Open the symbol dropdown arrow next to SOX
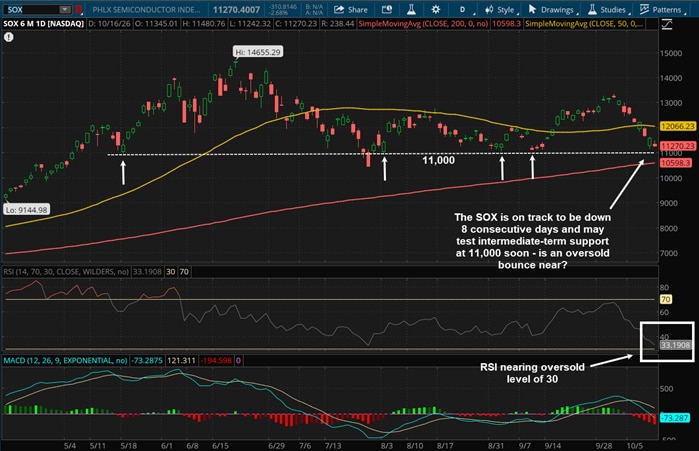The image size is (699, 451). click(x=65, y=9)
